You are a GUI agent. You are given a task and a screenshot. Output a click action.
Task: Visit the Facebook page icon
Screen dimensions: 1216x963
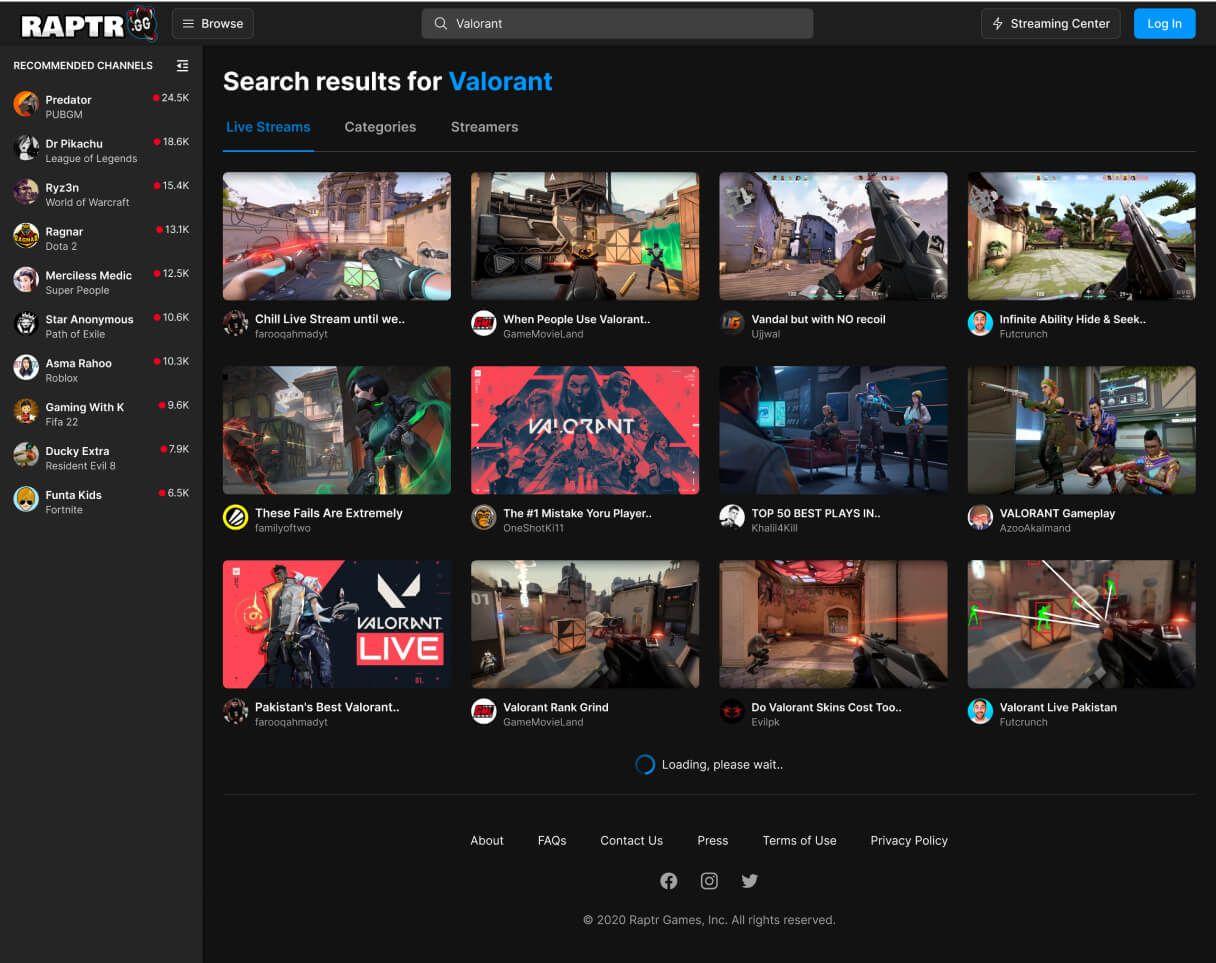point(669,881)
